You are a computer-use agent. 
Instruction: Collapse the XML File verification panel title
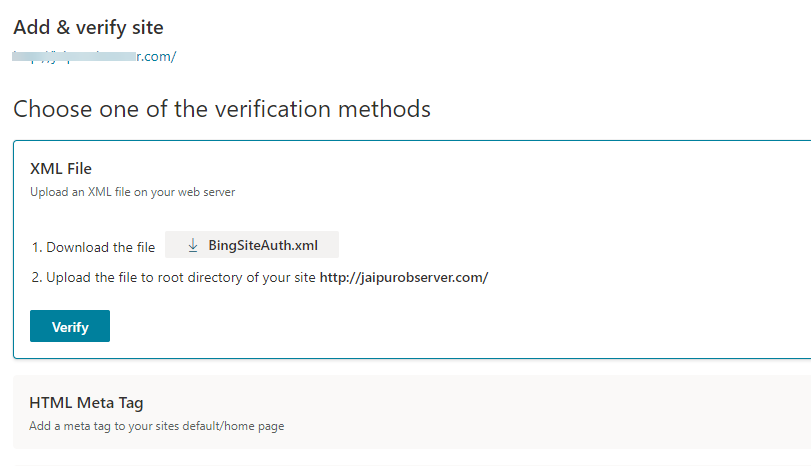[61, 169]
